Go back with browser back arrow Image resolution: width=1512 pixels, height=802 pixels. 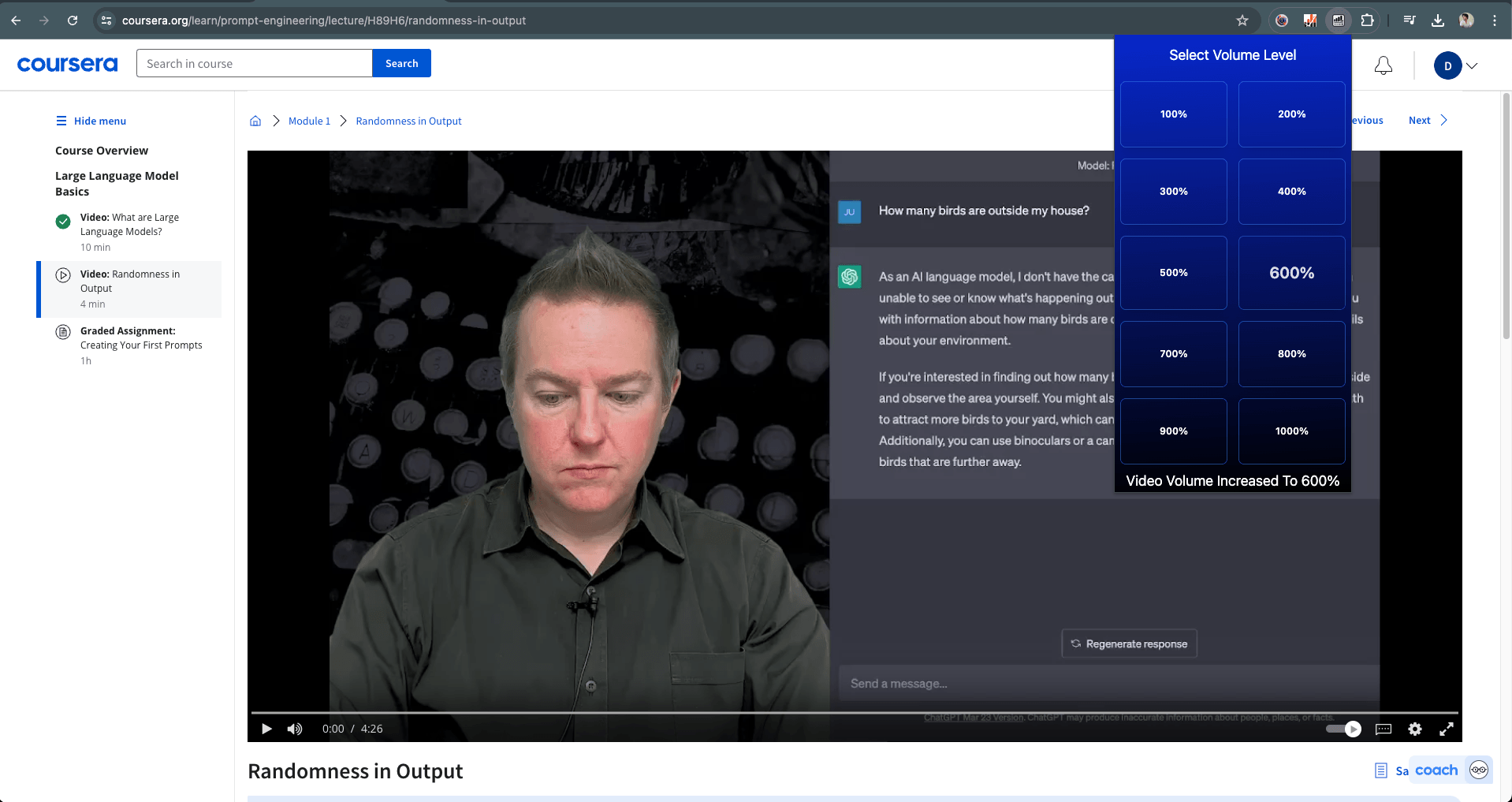coord(16,21)
